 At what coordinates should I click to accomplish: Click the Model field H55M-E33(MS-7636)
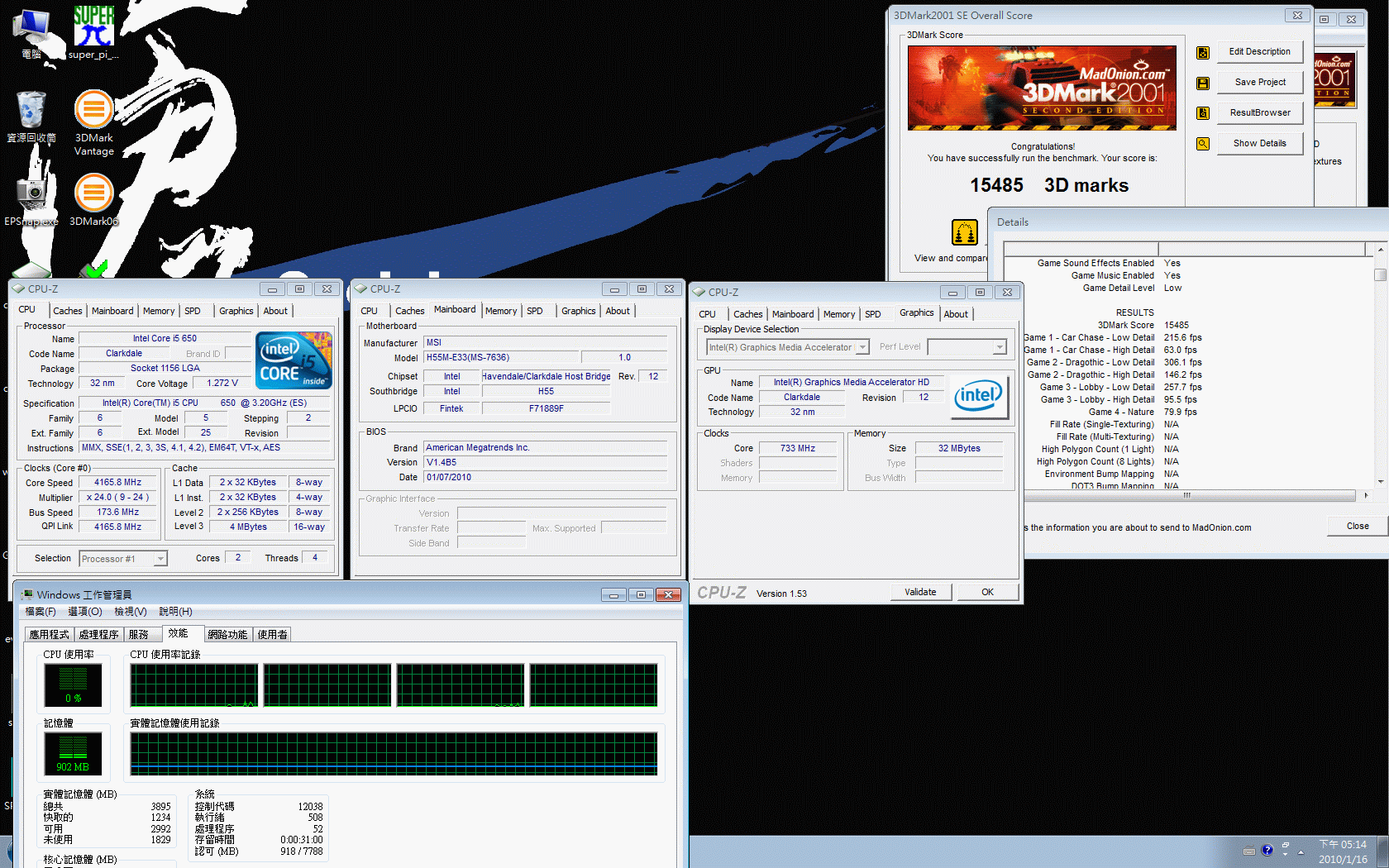click(x=500, y=358)
